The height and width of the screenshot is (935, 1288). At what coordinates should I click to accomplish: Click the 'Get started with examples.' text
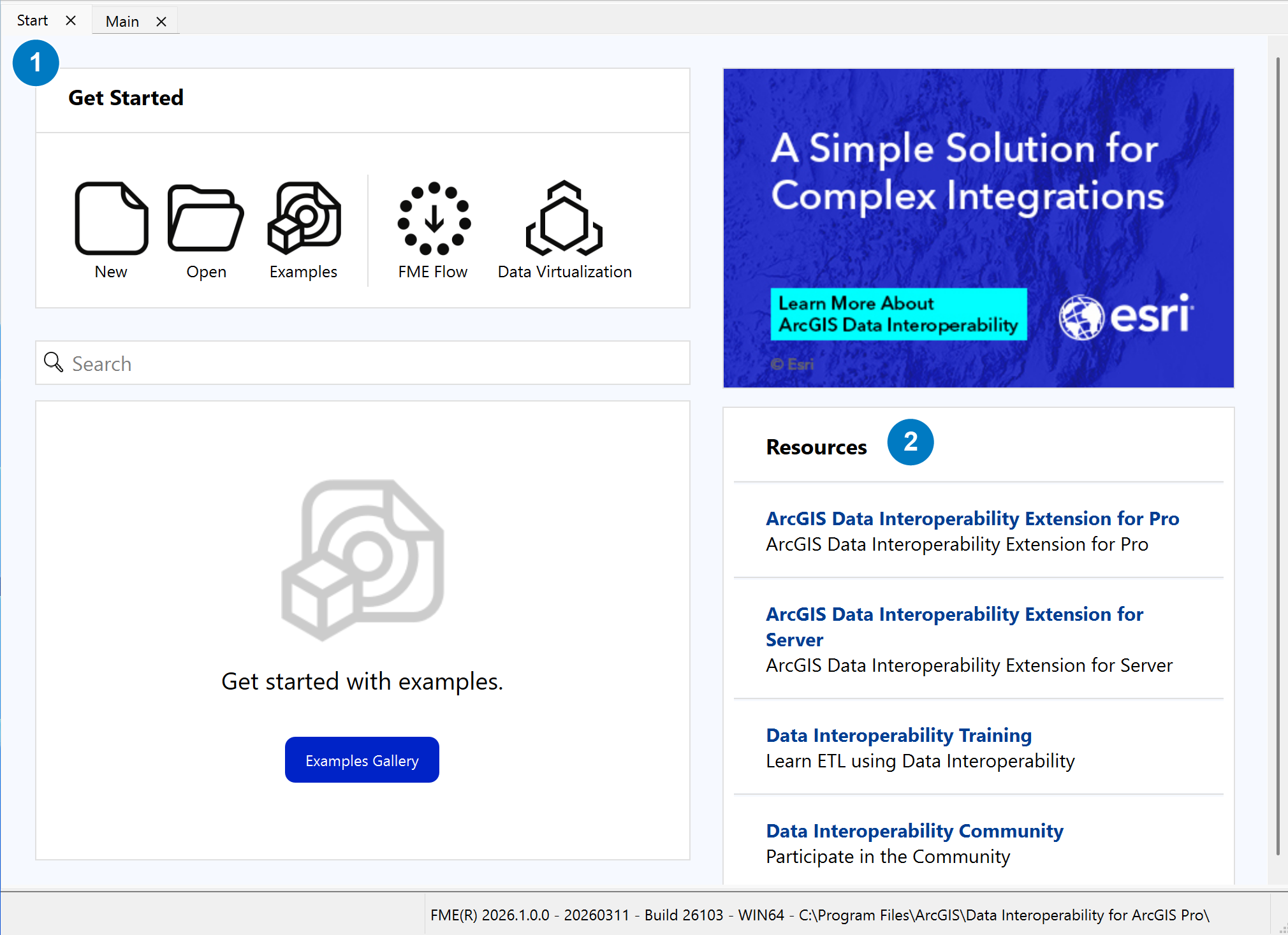point(362,681)
